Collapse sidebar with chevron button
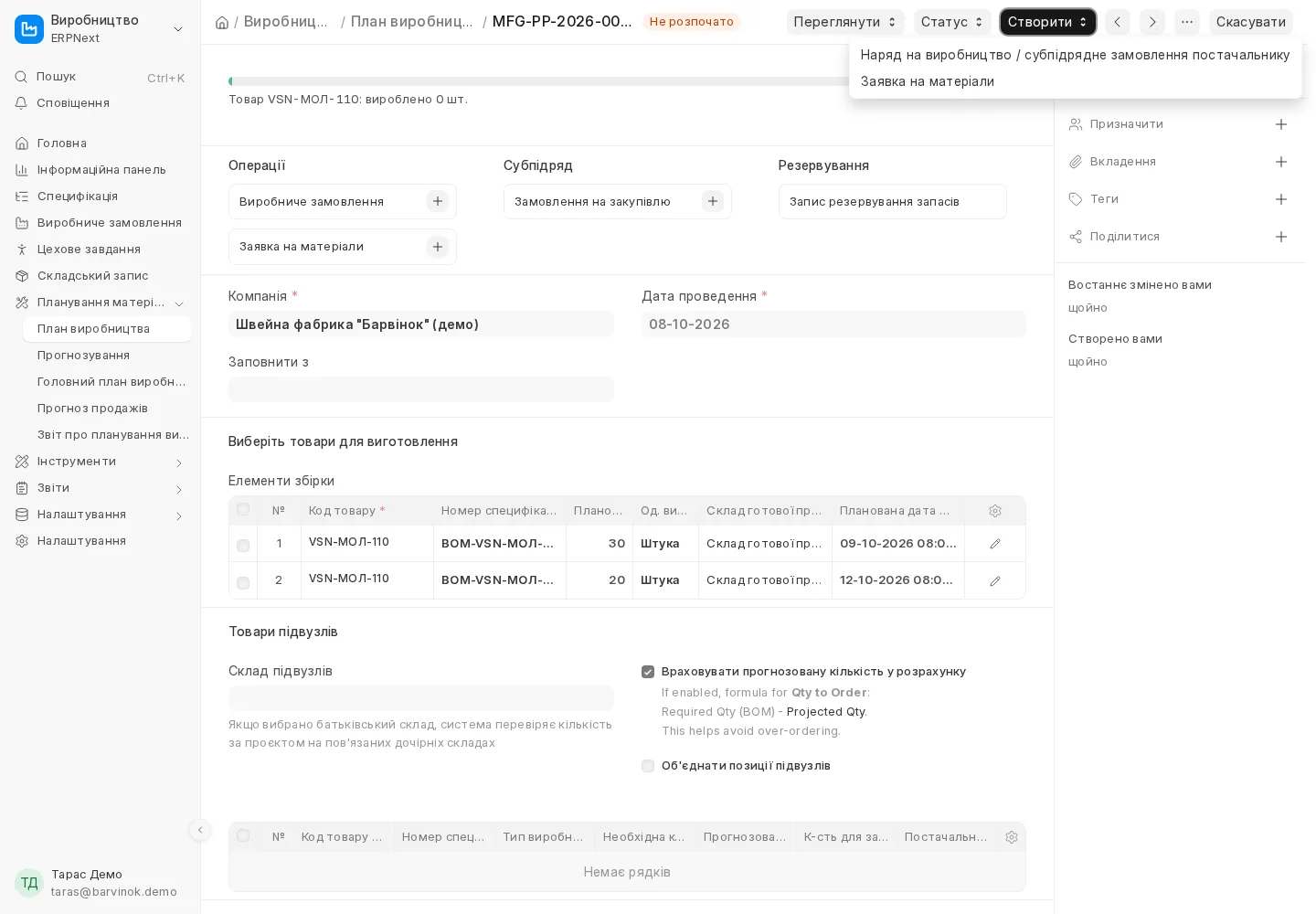Viewport: 1316px width, 914px height. (199, 830)
